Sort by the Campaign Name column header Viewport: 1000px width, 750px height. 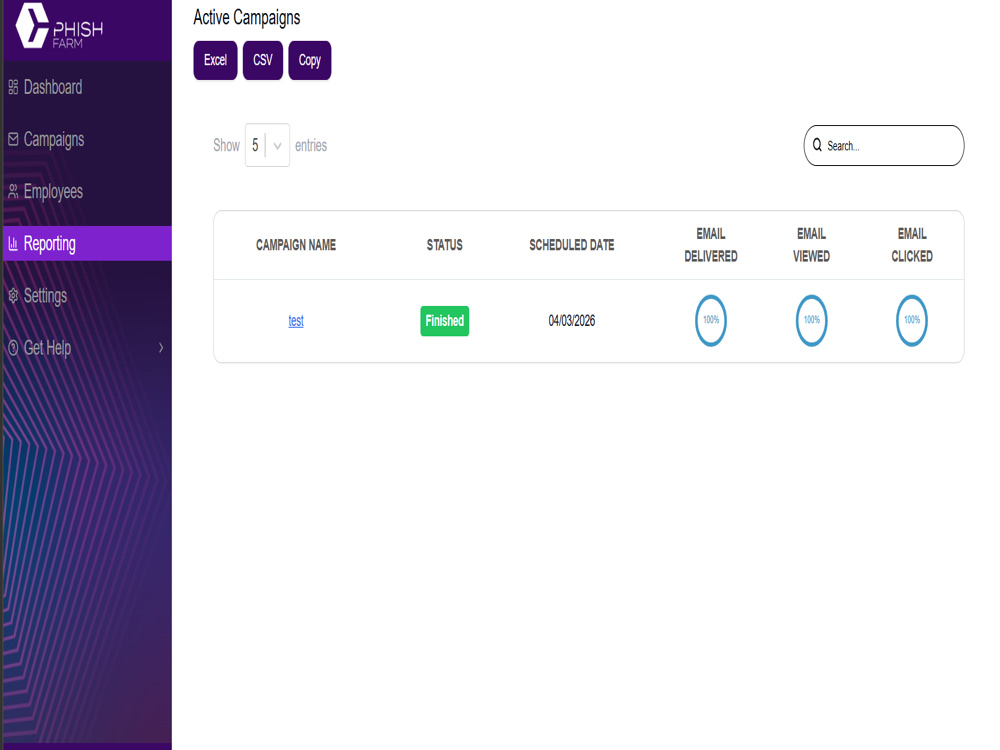coord(296,245)
